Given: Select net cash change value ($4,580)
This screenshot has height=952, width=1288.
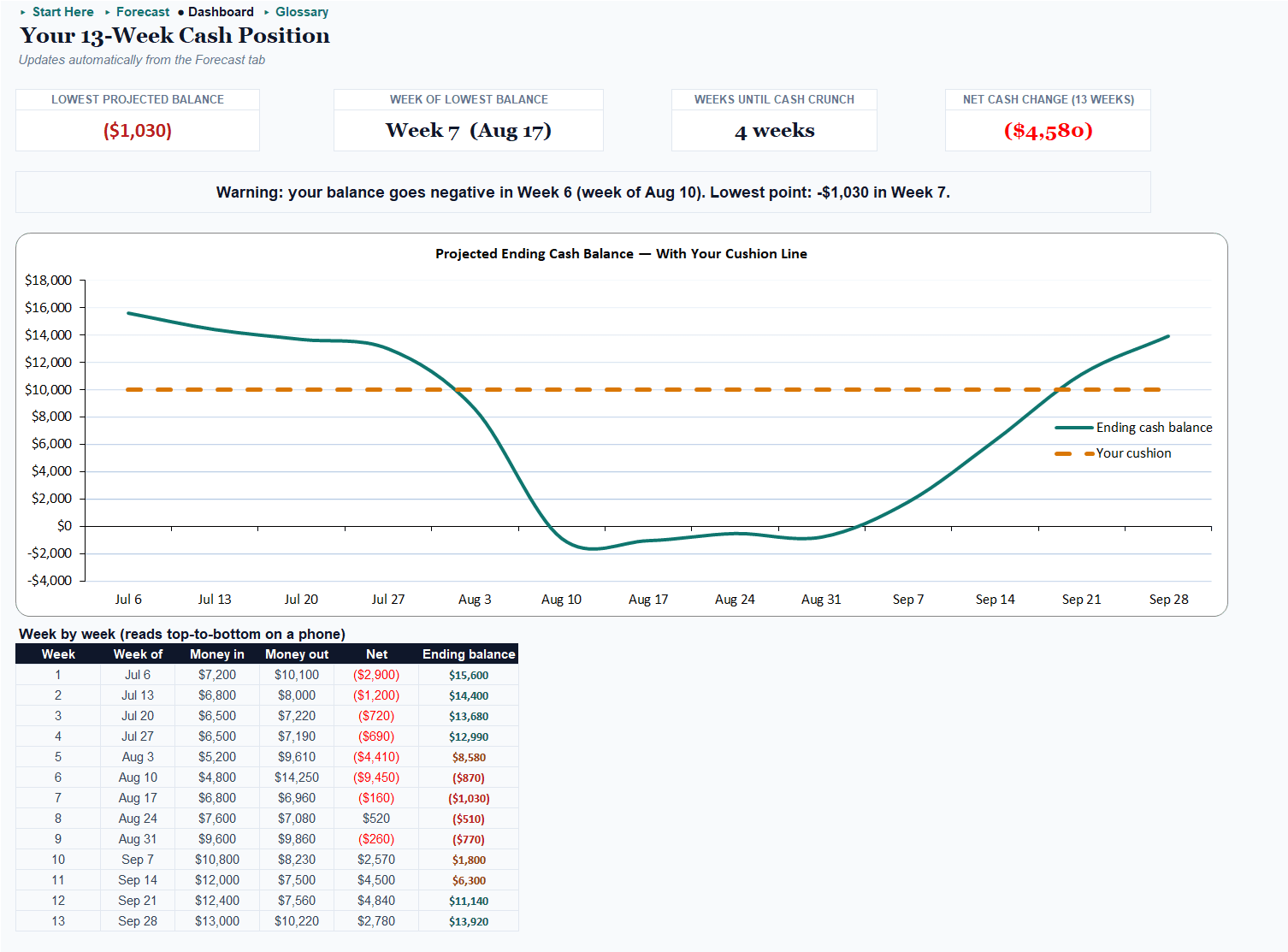Looking at the screenshot, I should [x=1048, y=130].
